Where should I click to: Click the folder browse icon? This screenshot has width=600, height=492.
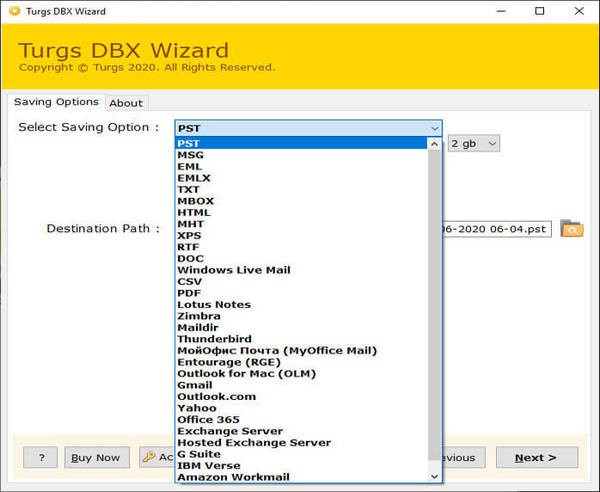[x=571, y=229]
